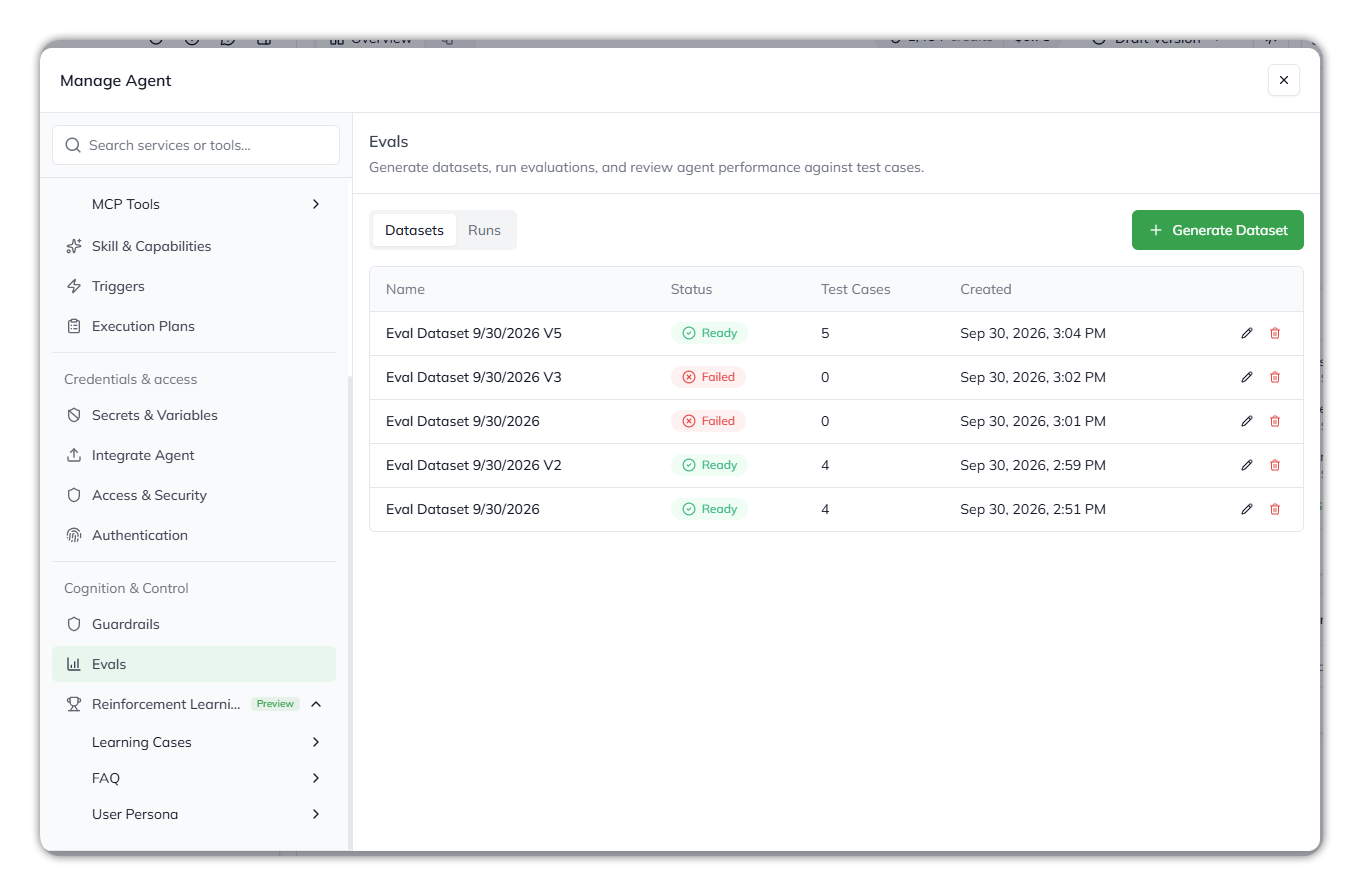Open the Guardrails section
This screenshot has width=1363, height=896.
(194, 624)
